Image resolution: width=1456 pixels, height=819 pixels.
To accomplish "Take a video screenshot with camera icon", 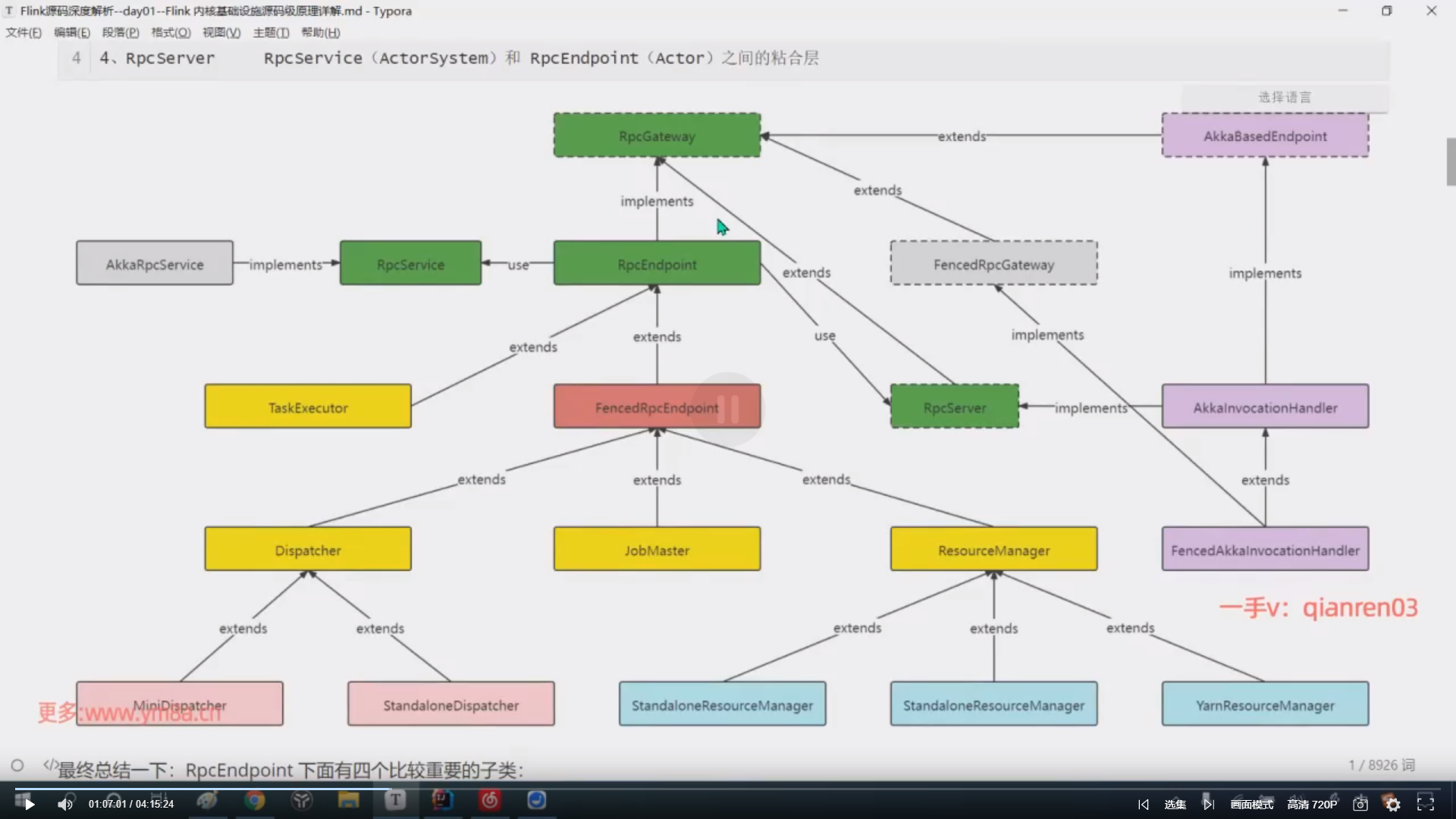I will pyautogui.click(x=1360, y=804).
